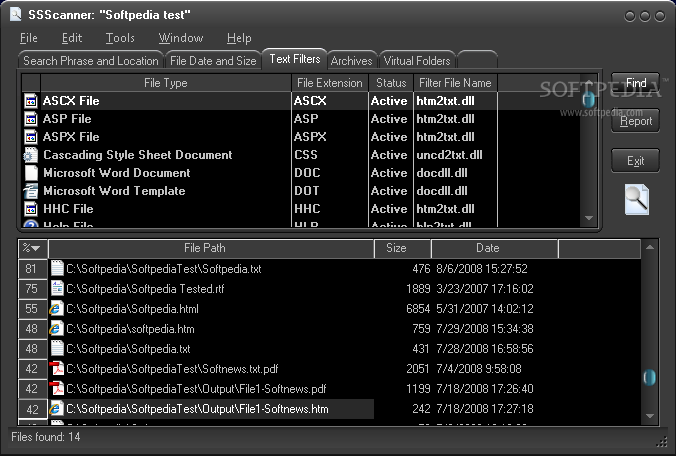
Task: Select the ASP File filter name
Action: [x=67, y=119]
